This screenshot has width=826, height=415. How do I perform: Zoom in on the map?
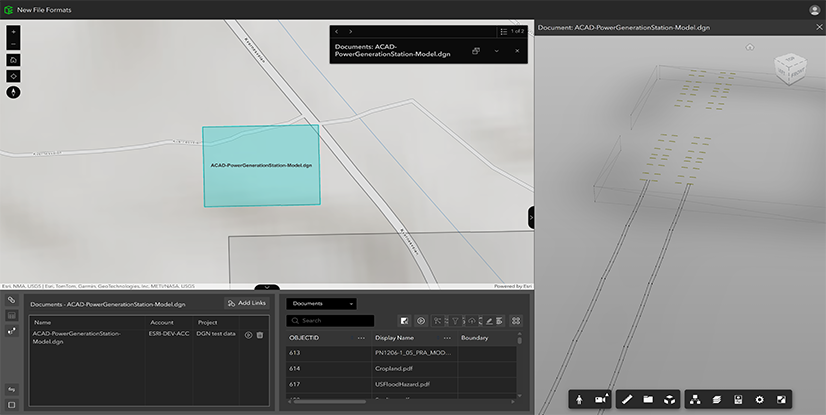(x=13, y=32)
